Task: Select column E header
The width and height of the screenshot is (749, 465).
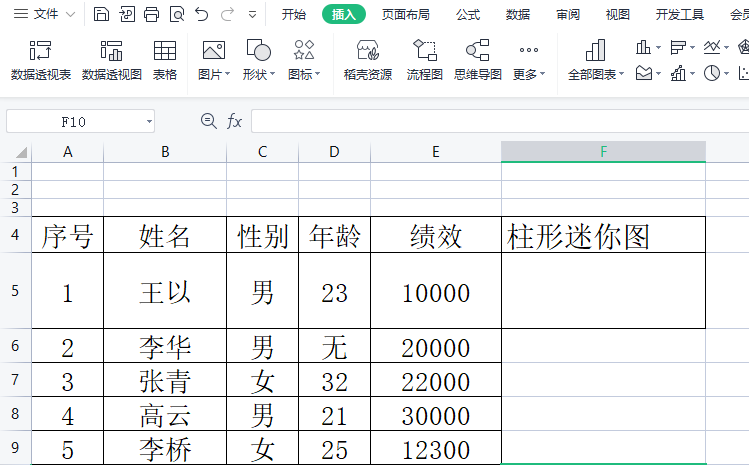Action: [436, 152]
